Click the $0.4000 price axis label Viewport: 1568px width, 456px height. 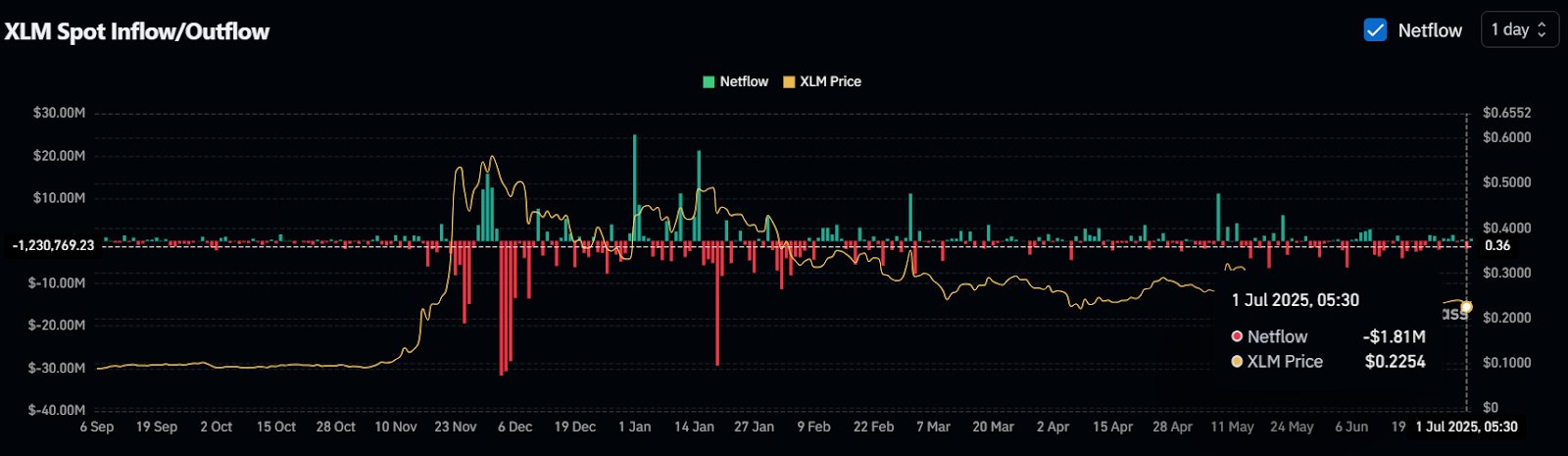tap(1506, 228)
